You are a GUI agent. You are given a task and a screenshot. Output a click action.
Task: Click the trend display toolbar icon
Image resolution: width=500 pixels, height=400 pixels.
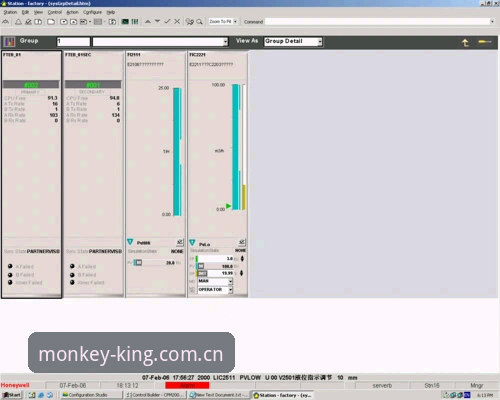(125, 22)
